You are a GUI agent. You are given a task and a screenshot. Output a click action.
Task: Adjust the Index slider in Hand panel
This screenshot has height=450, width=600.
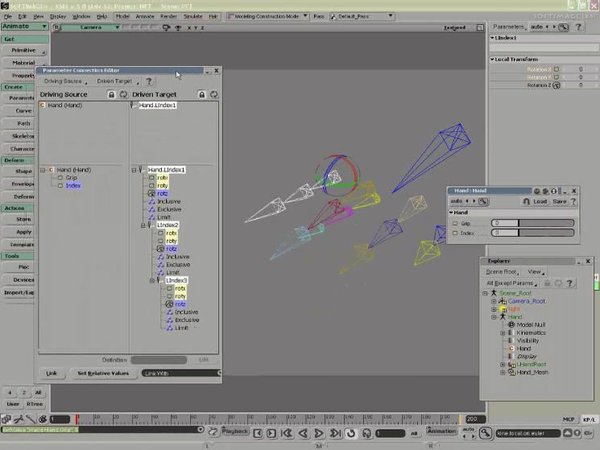coord(518,233)
